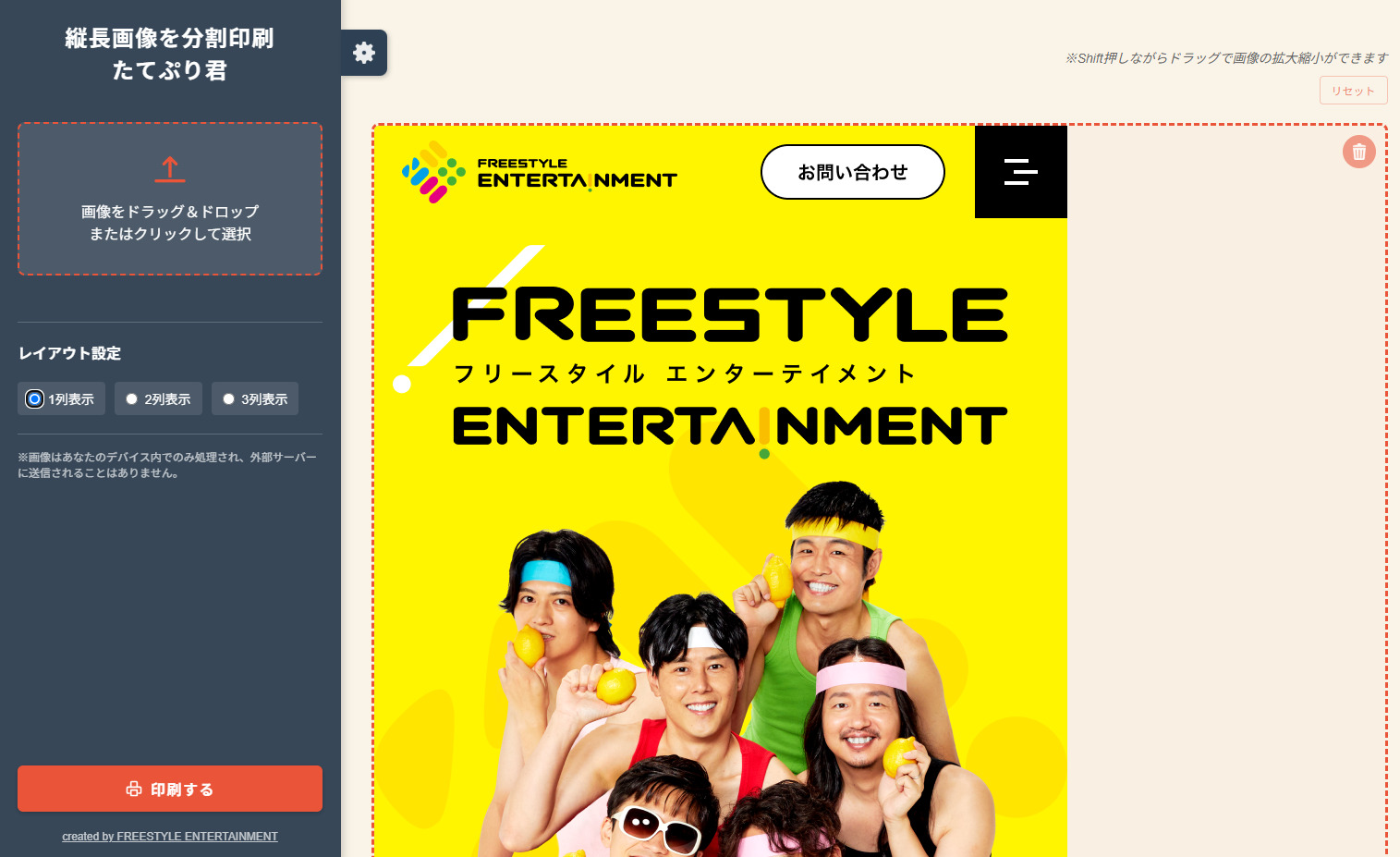Open the settings gear icon
The image size is (1400, 857).
tap(364, 53)
